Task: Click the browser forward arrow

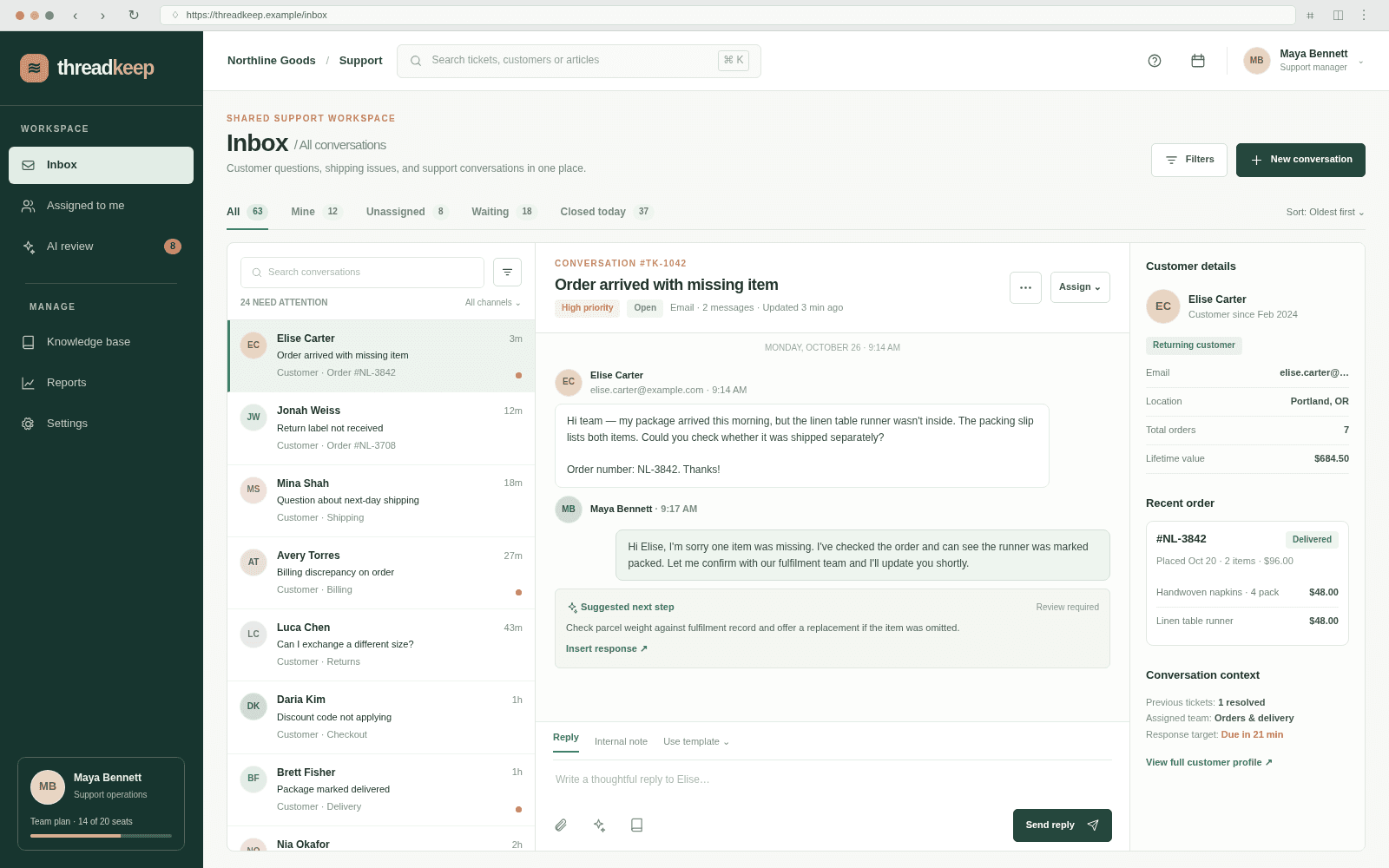Action: [x=102, y=16]
